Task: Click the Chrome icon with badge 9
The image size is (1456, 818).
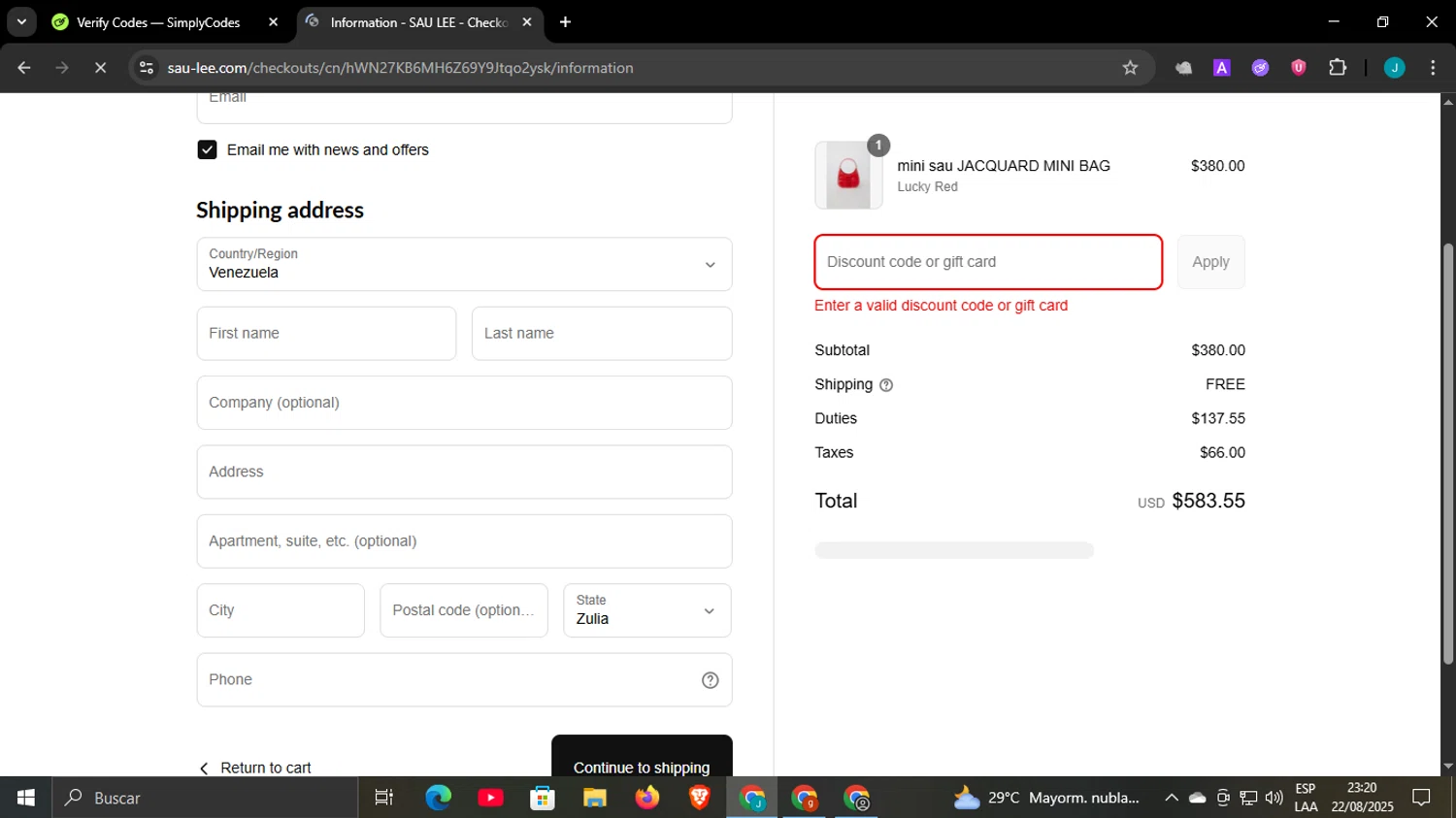Action: [804, 798]
